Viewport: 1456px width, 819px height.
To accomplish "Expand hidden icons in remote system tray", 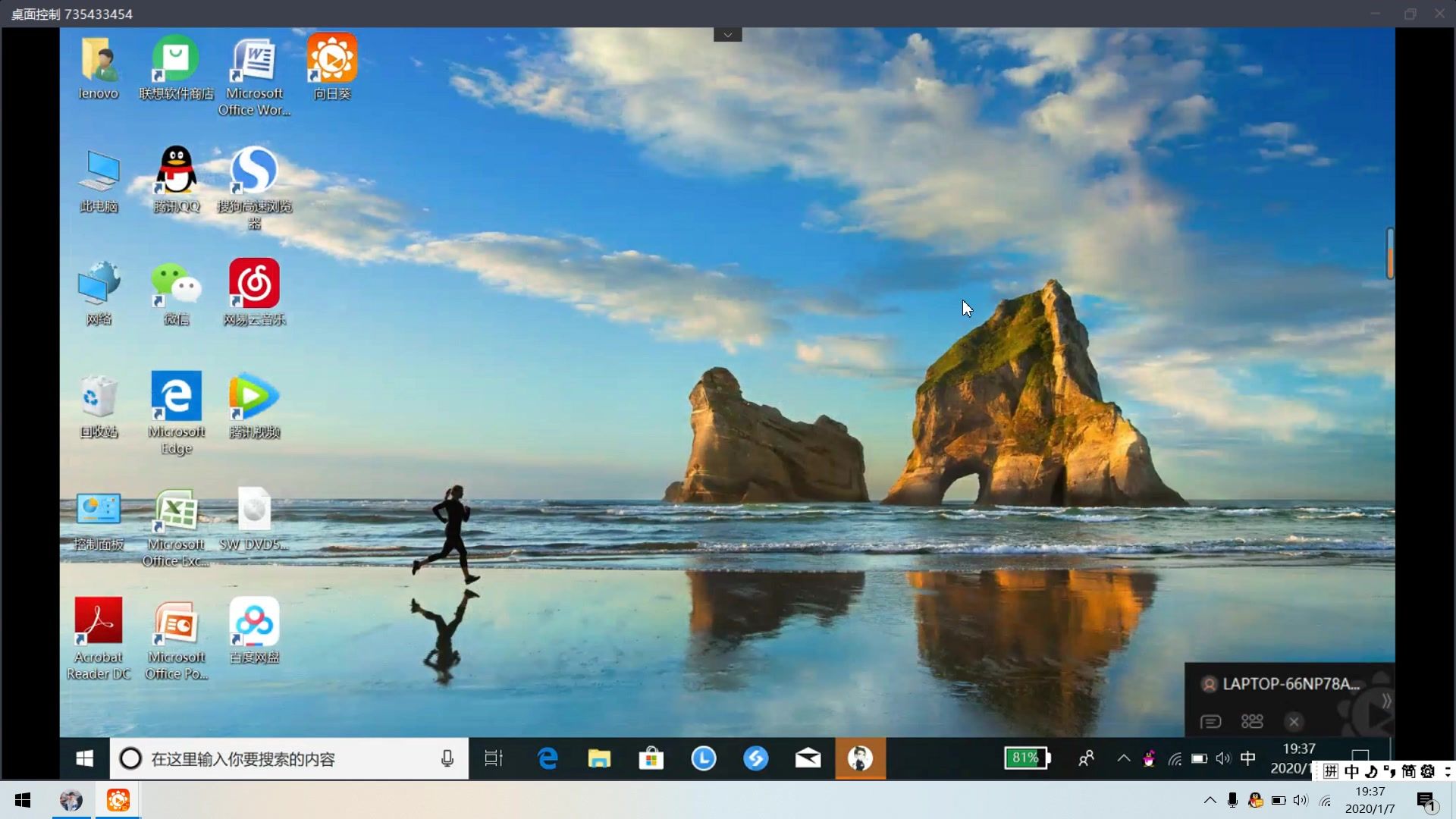I will click(x=1124, y=758).
